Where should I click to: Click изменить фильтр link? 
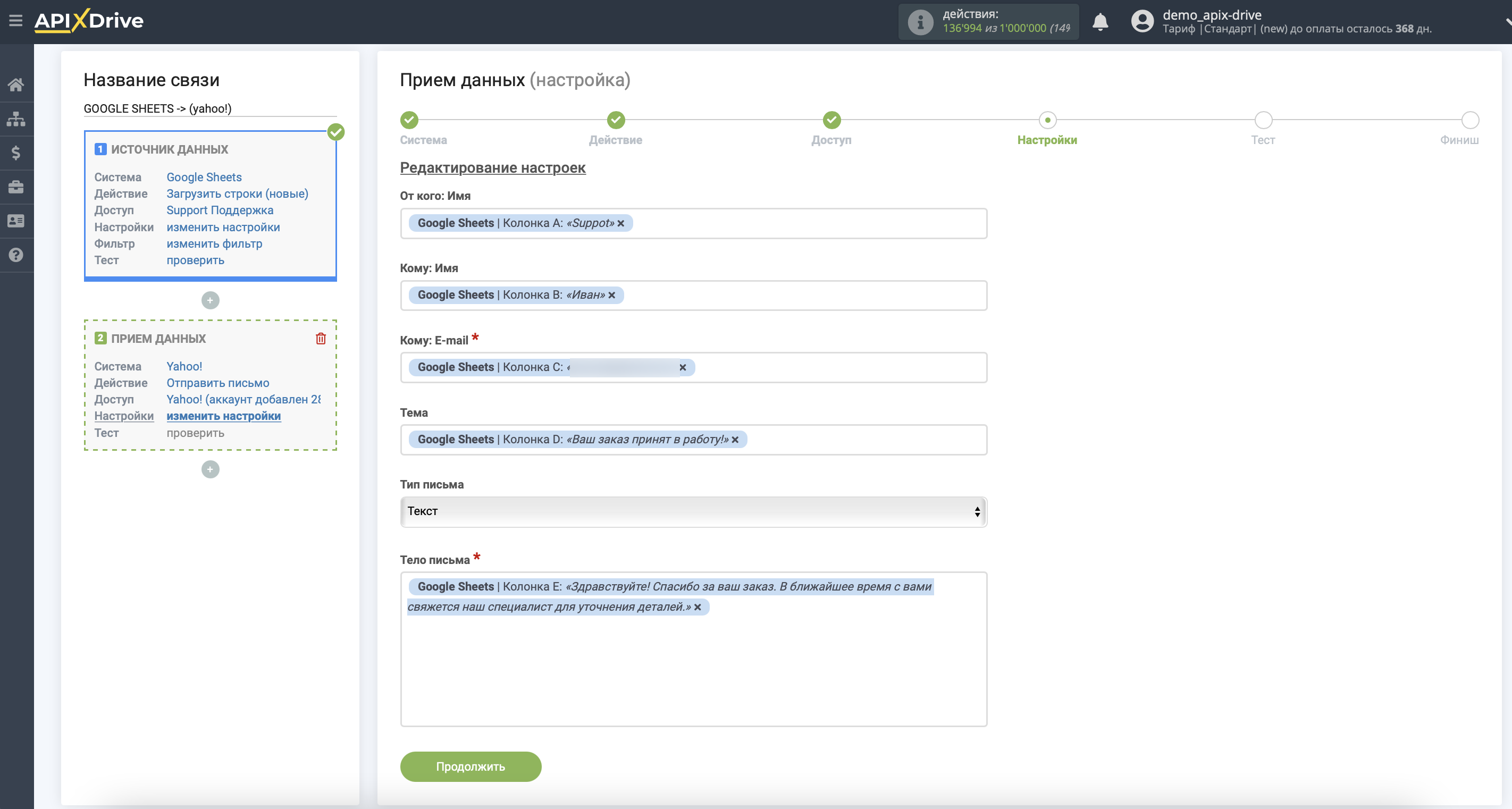pos(214,243)
